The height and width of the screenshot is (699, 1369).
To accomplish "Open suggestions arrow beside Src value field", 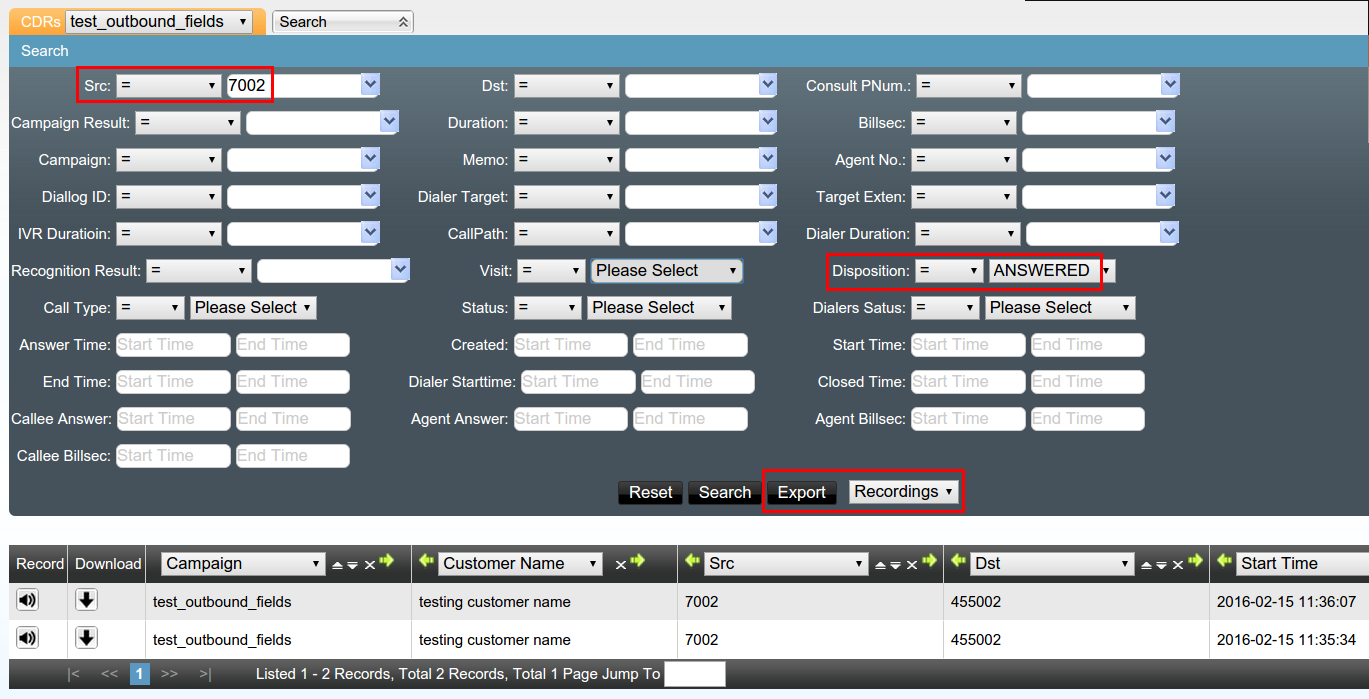I will pyautogui.click(x=370, y=85).
